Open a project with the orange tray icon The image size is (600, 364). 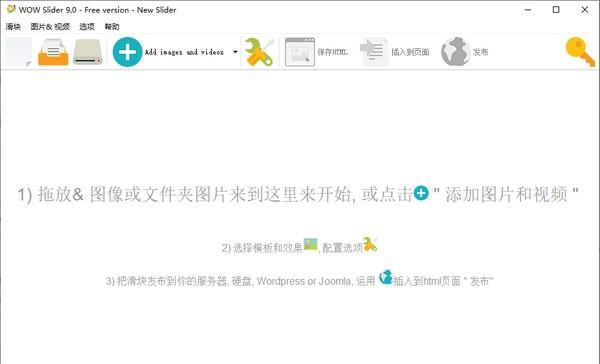click(53, 52)
